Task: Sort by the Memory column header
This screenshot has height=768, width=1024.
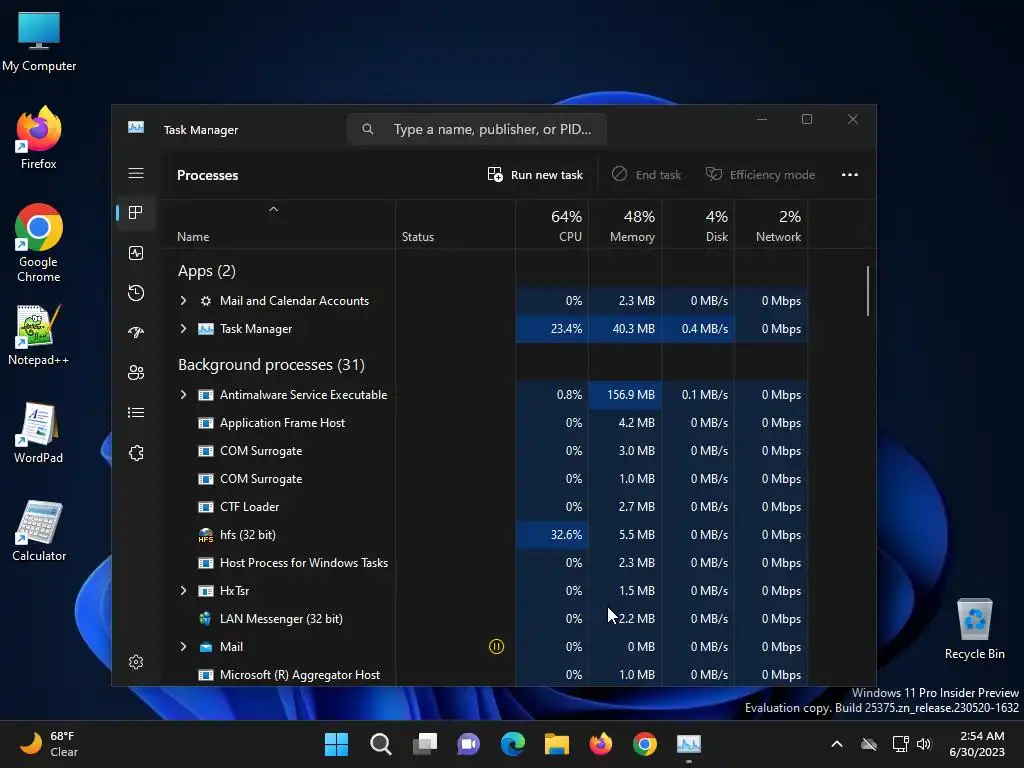Action: 625,225
